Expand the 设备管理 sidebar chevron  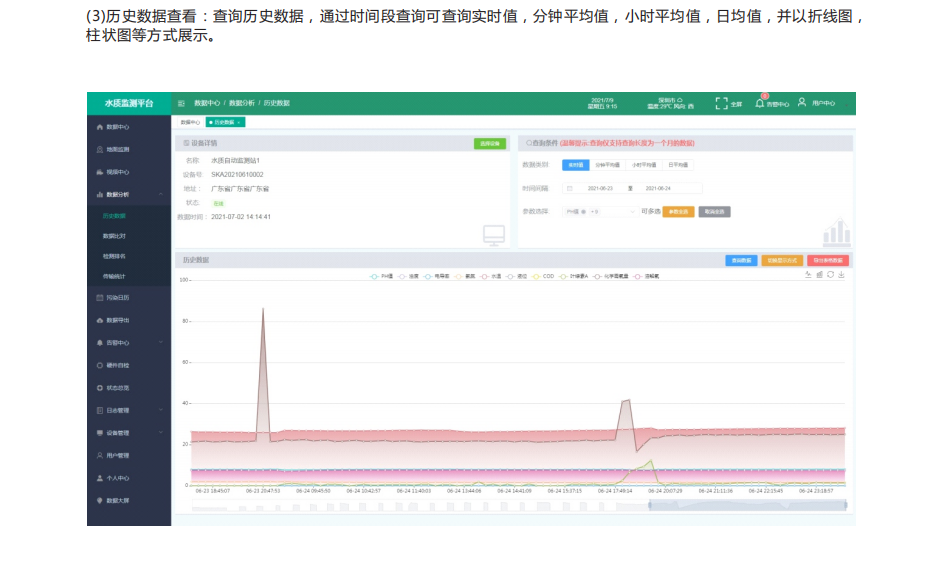click(x=160, y=433)
